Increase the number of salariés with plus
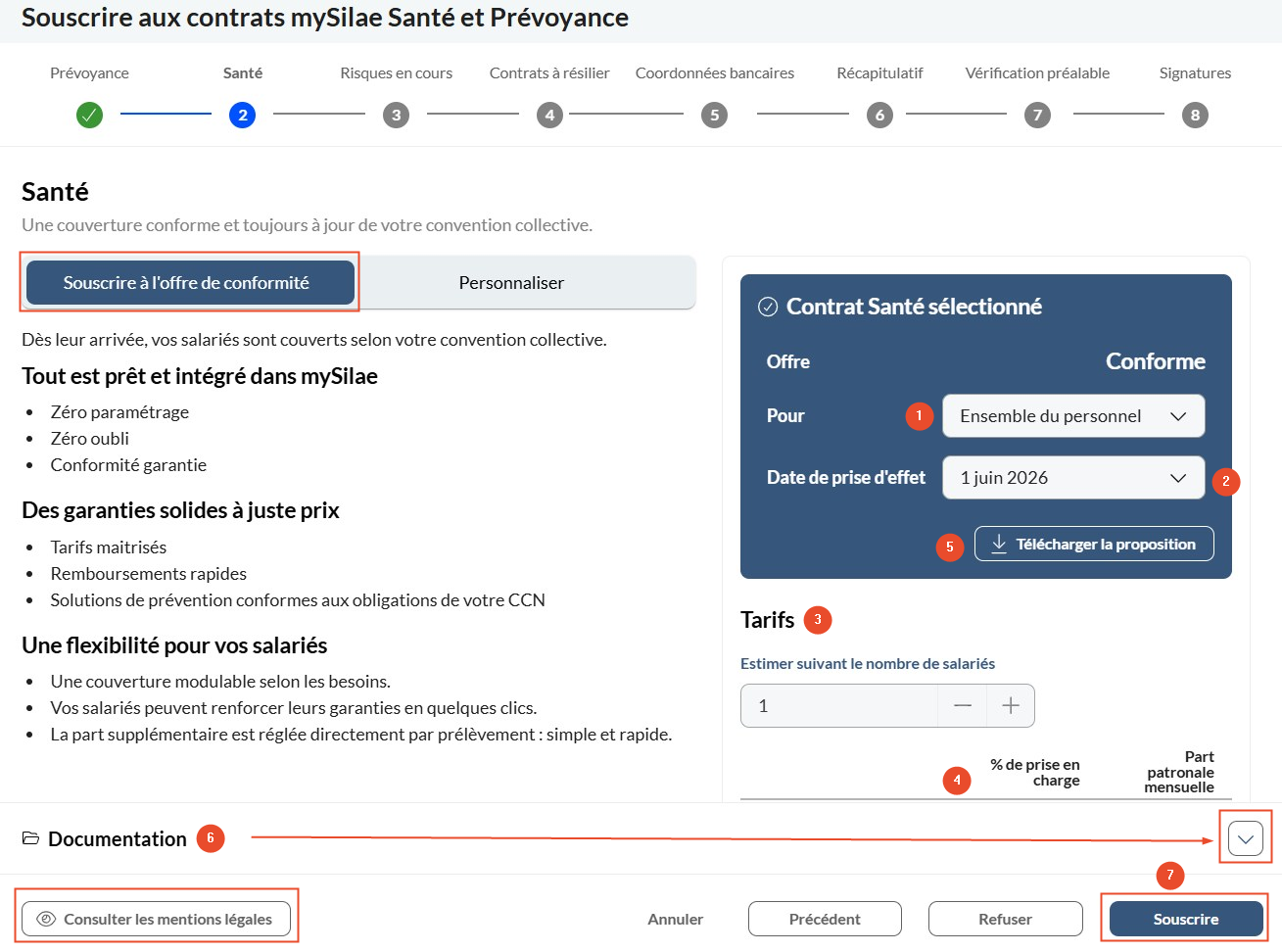This screenshot has width=1282, height=952. coord(1011,705)
